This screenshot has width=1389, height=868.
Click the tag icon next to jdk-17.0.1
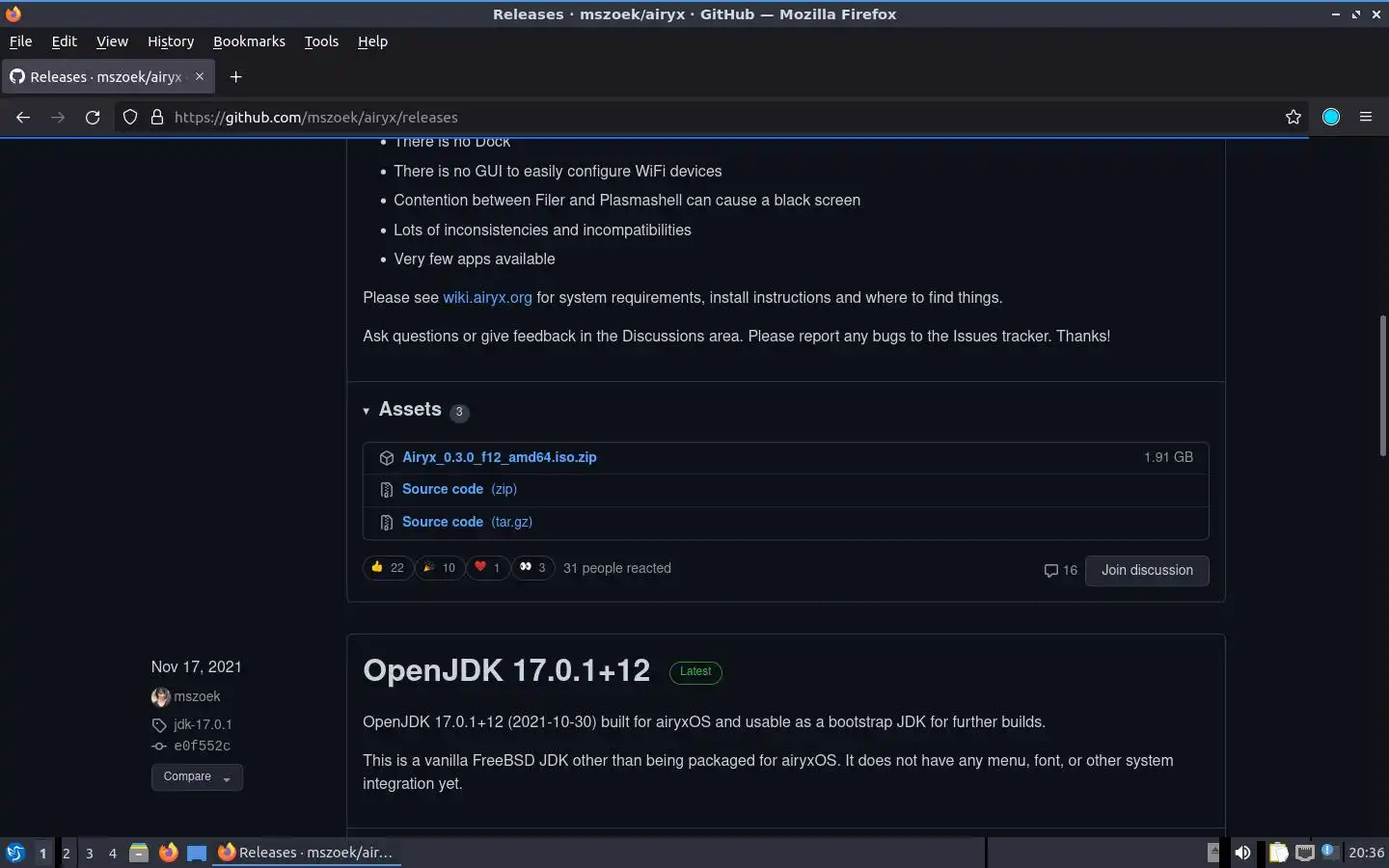(x=159, y=725)
